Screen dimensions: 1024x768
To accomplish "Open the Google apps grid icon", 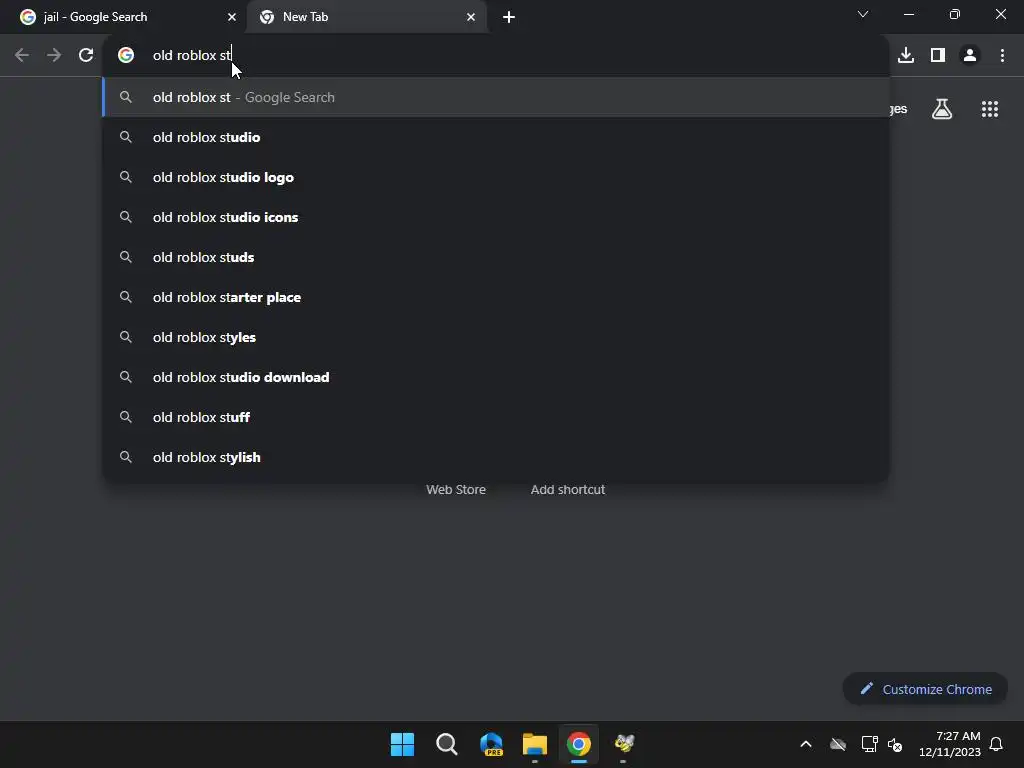I will coord(990,109).
